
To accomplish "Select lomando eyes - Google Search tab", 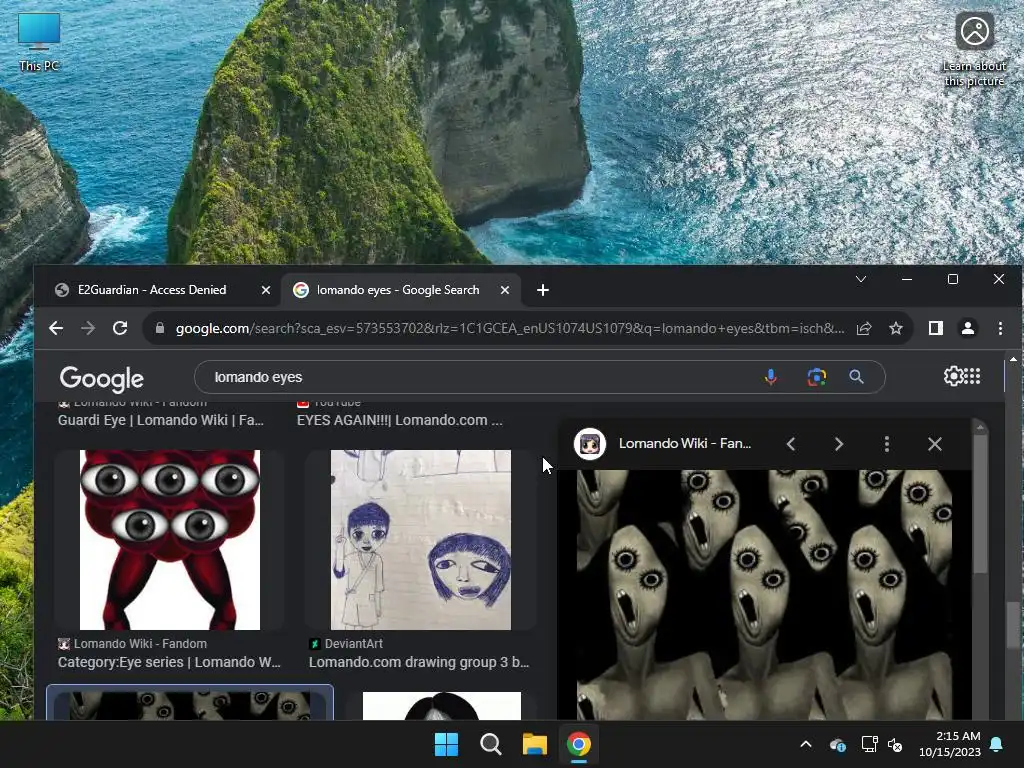I will pos(398,290).
